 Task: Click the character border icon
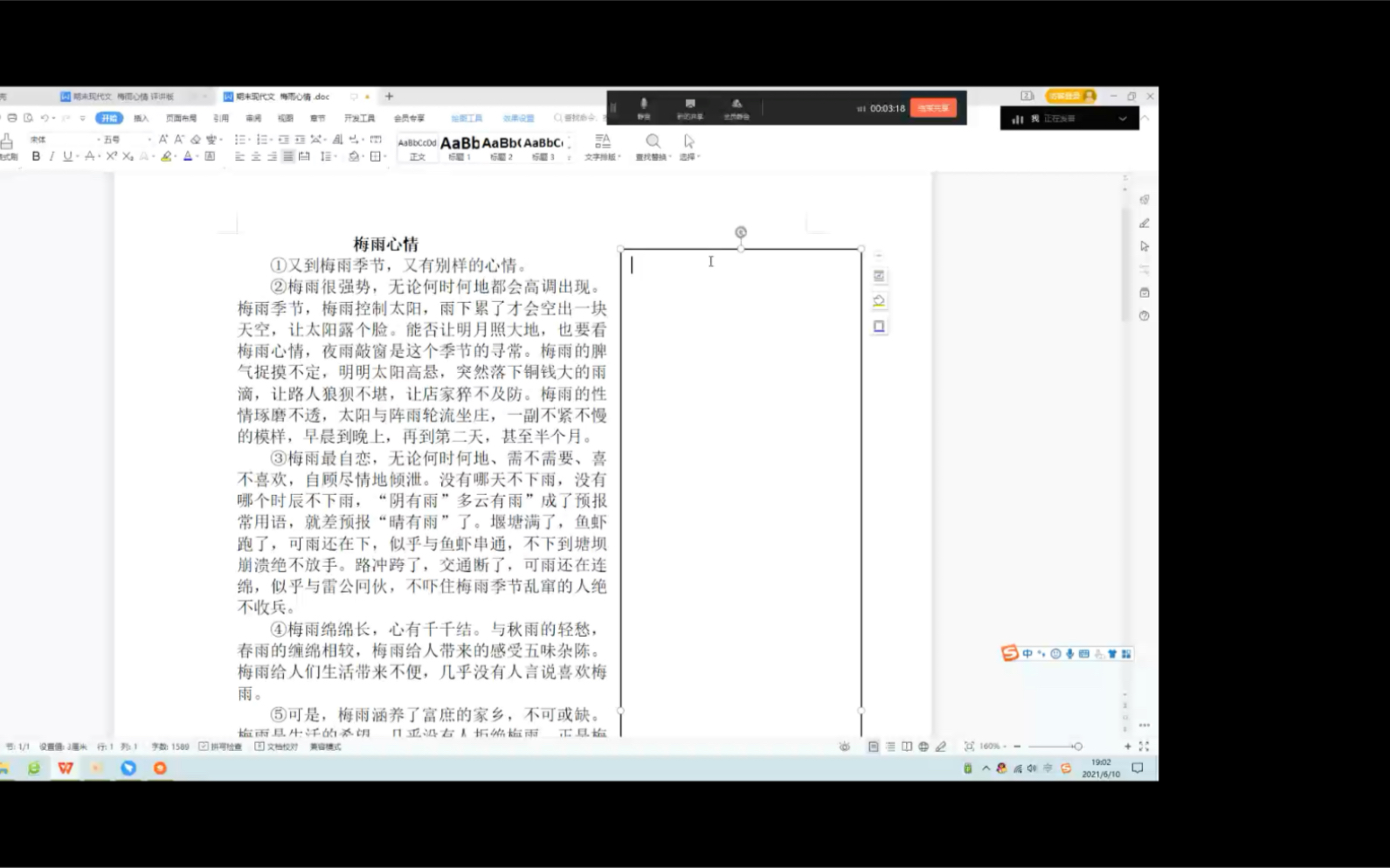pyautogui.click(x=210, y=156)
